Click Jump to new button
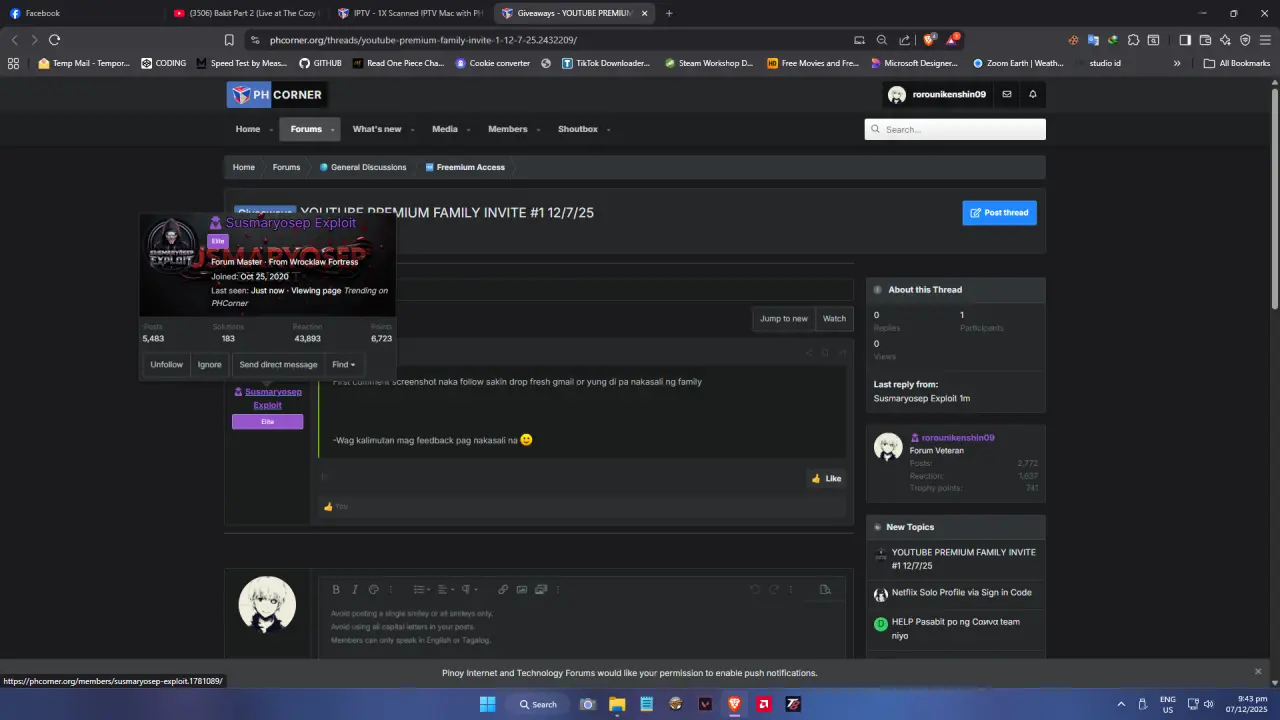The width and height of the screenshot is (1280, 720). click(784, 318)
